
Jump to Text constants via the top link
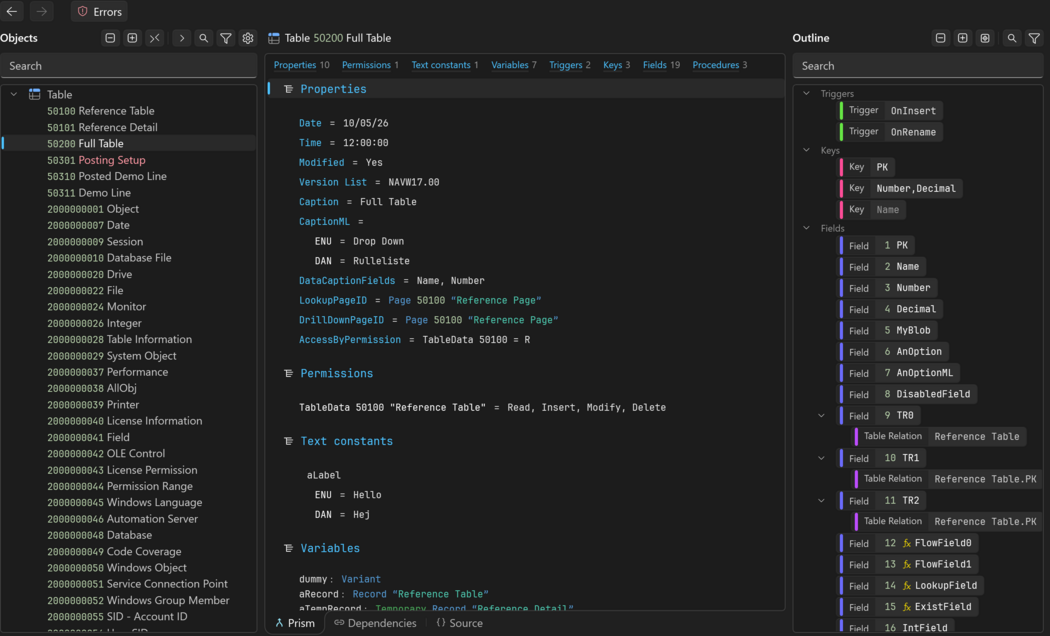click(x=441, y=65)
